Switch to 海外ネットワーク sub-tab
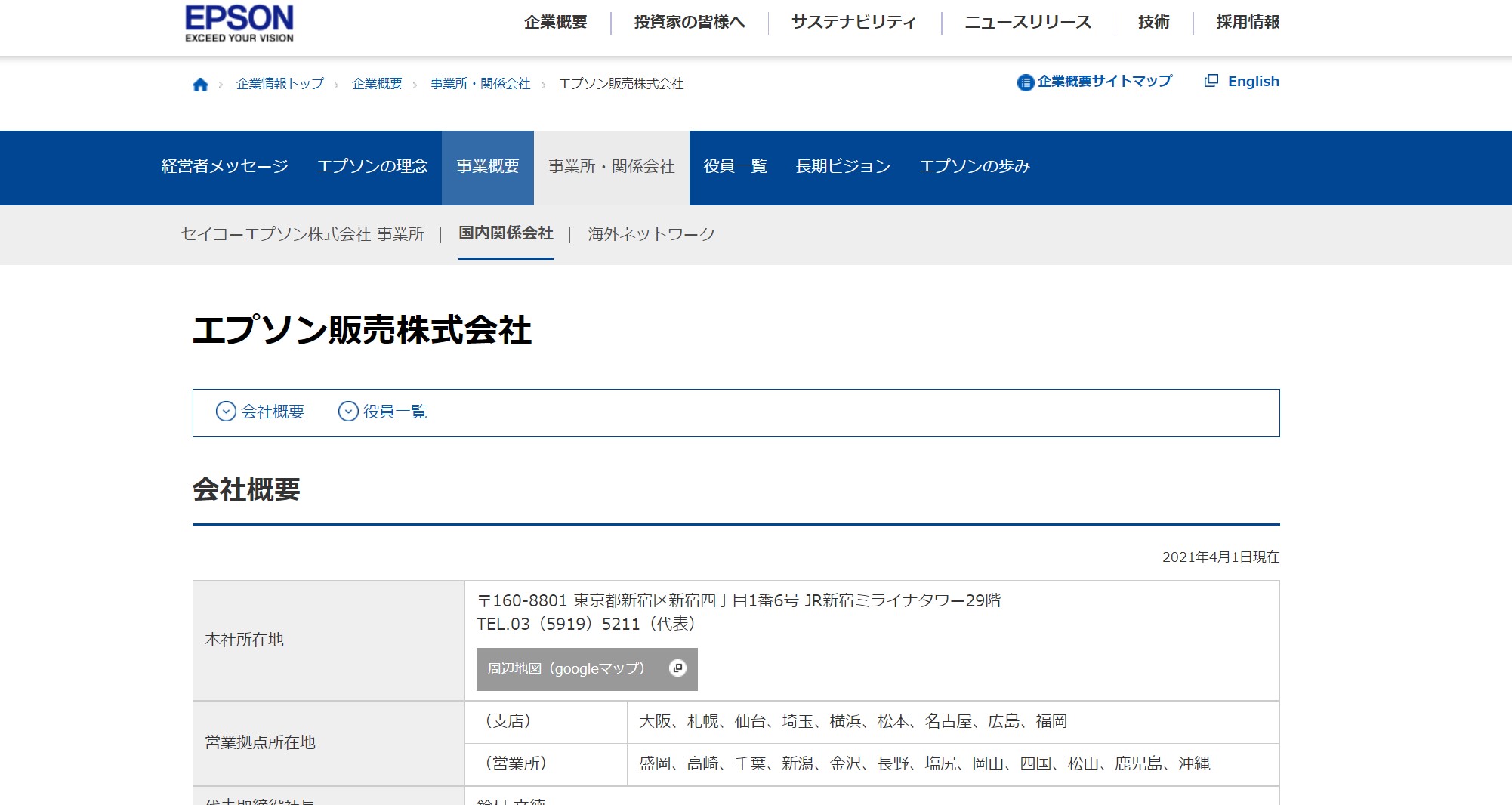This screenshot has width=1512, height=805. pyautogui.click(x=651, y=235)
